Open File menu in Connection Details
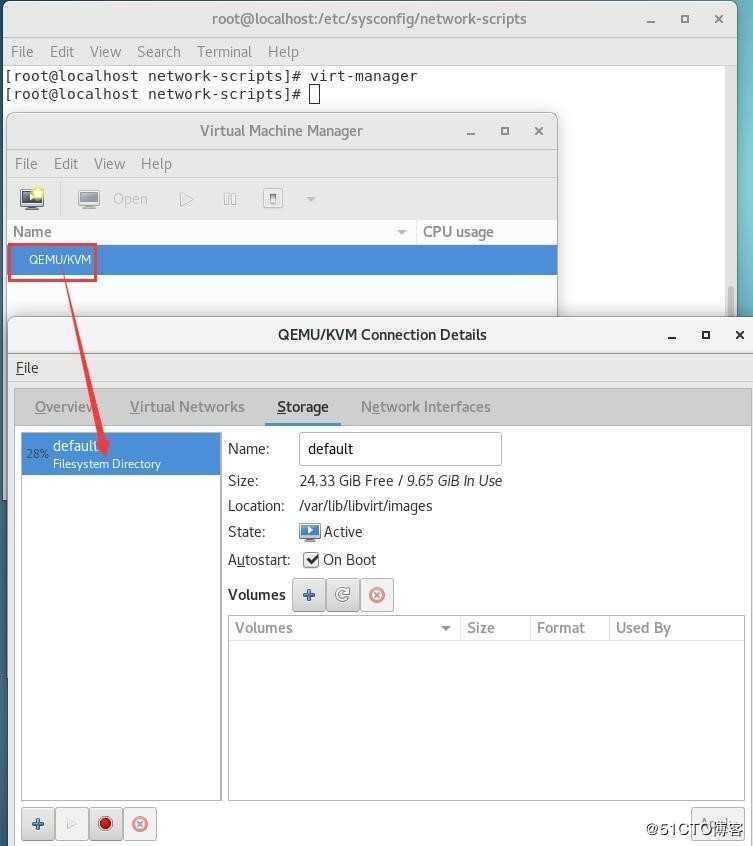 [x=27, y=368]
